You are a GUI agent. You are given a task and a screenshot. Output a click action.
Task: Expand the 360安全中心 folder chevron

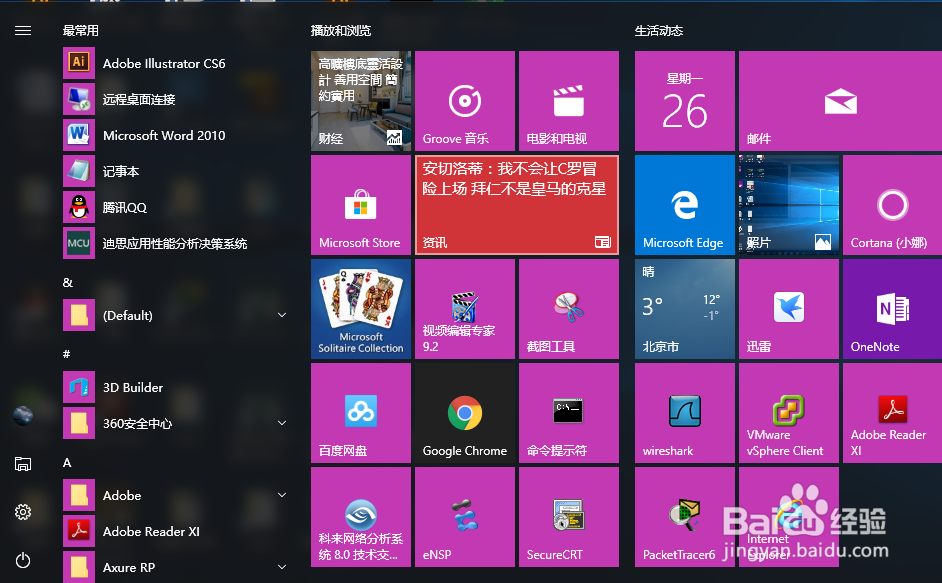(282, 423)
